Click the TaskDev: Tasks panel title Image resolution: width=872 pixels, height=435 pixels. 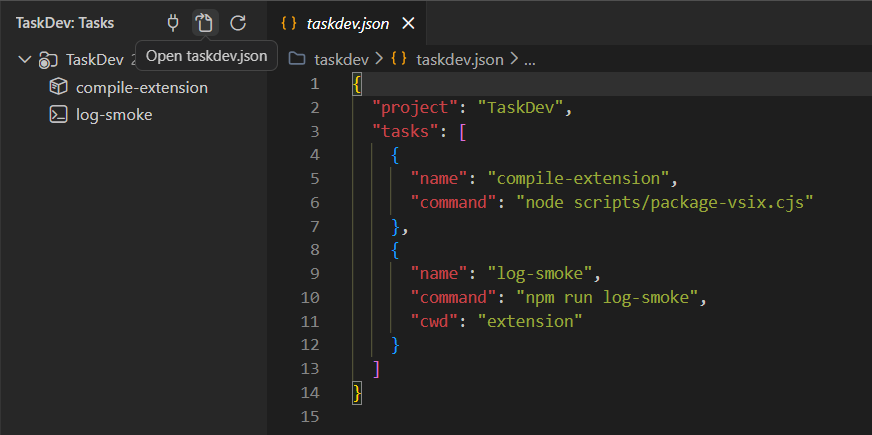click(x=65, y=23)
